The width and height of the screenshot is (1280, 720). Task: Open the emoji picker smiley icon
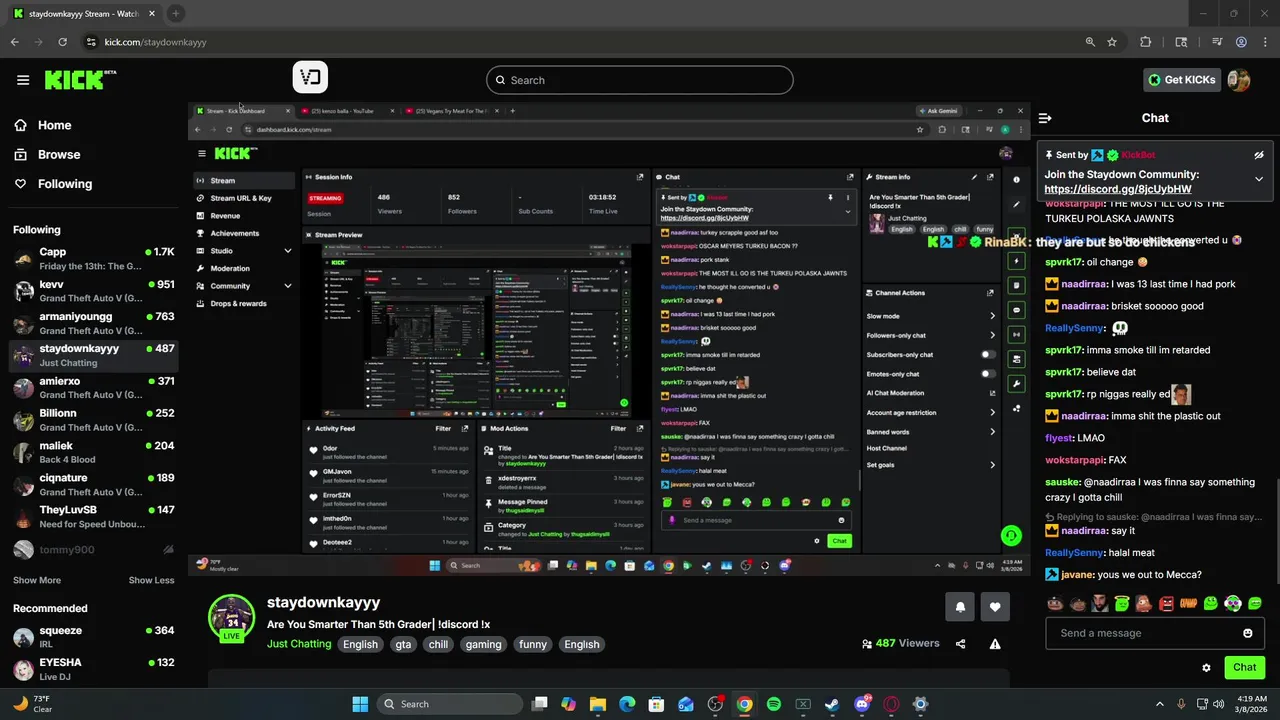pos(1248,633)
